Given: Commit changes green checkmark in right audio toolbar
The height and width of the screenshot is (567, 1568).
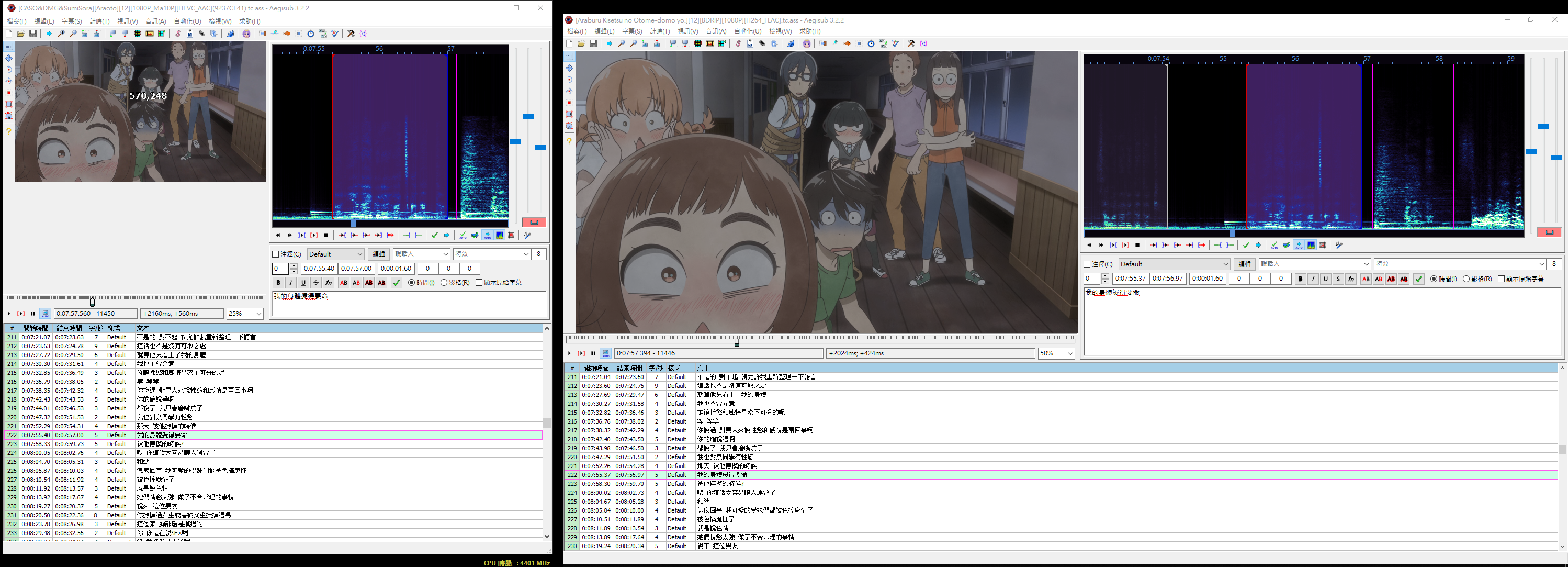Looking at the screenshot, I should (1247, 245).
